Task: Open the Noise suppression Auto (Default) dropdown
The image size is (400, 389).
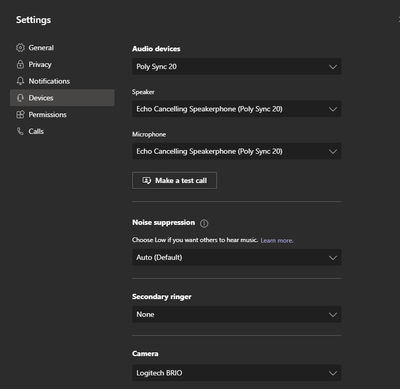Action: click(237, 257)
